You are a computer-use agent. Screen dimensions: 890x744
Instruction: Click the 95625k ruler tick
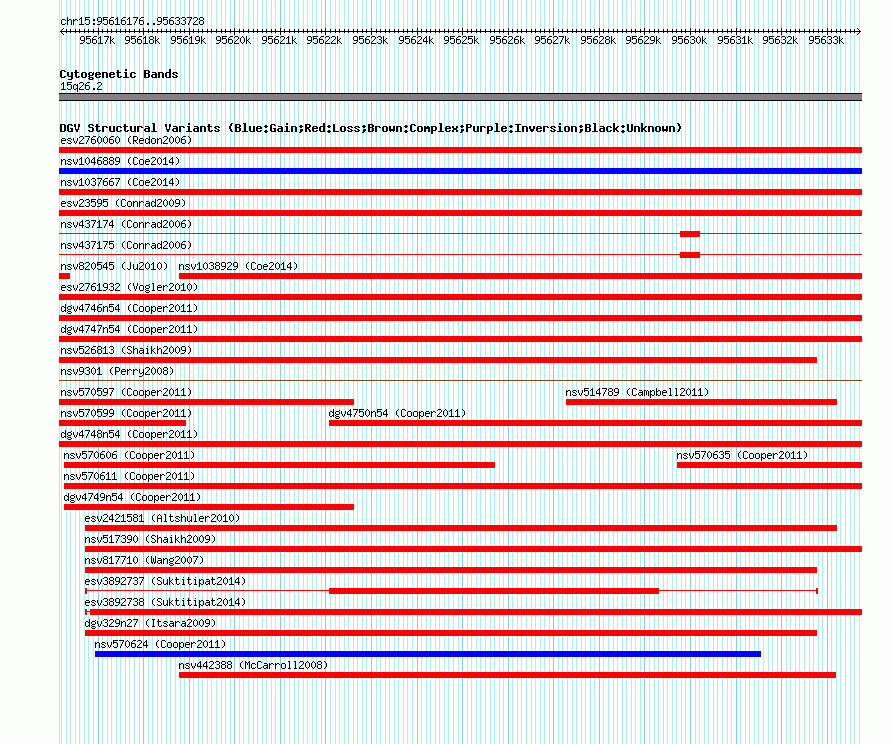(x=461, y=40)
